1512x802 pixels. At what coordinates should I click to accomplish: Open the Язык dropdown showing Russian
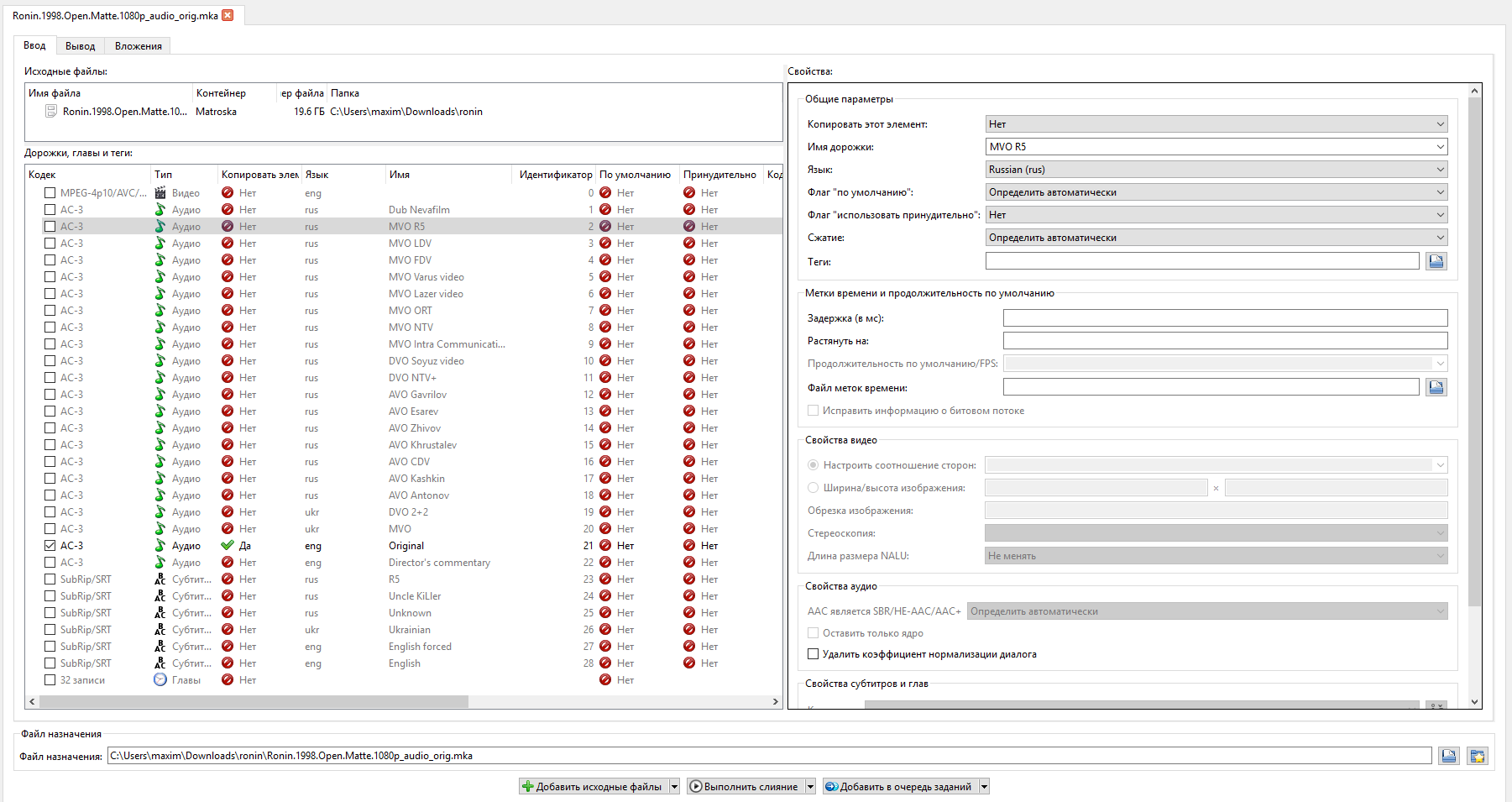tap(1216, 170)
